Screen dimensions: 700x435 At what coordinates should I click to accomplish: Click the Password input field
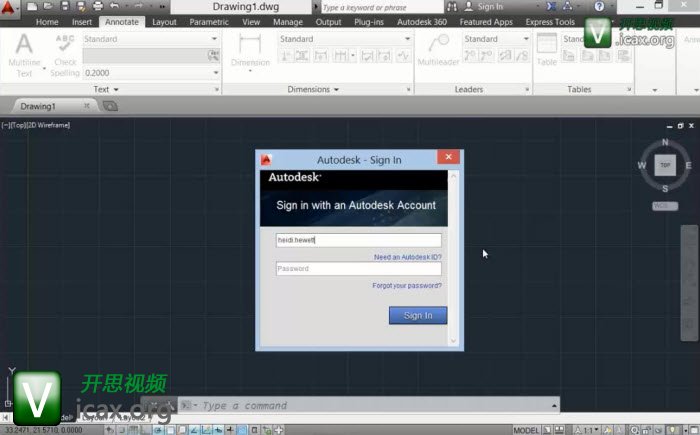[x=358, y=269]
